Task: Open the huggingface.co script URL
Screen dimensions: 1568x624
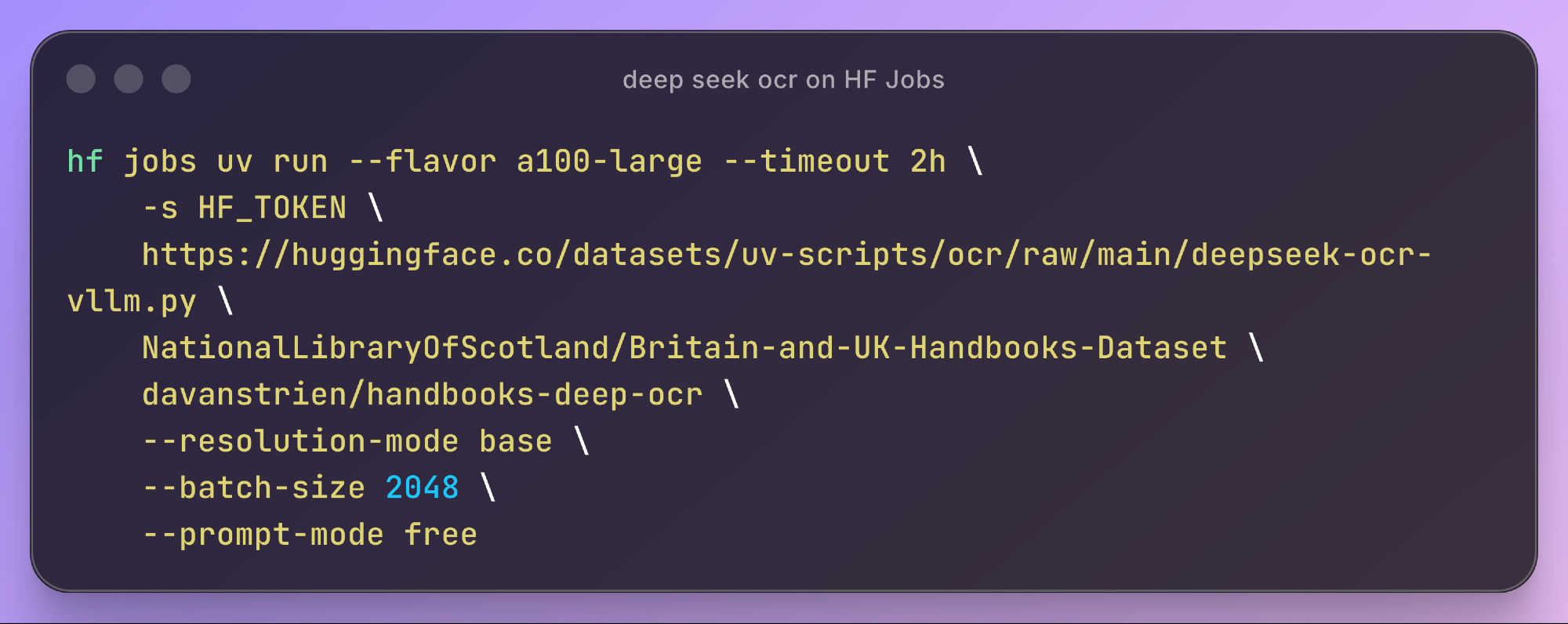Action: click(x=786, y=255)
